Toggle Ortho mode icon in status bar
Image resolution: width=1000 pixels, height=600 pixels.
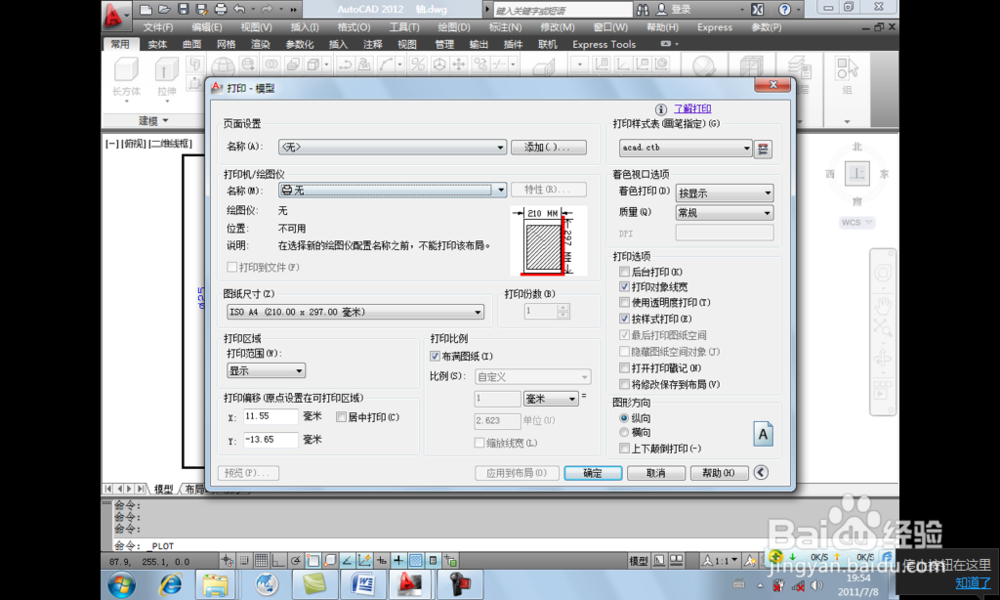tap(278, 560)
